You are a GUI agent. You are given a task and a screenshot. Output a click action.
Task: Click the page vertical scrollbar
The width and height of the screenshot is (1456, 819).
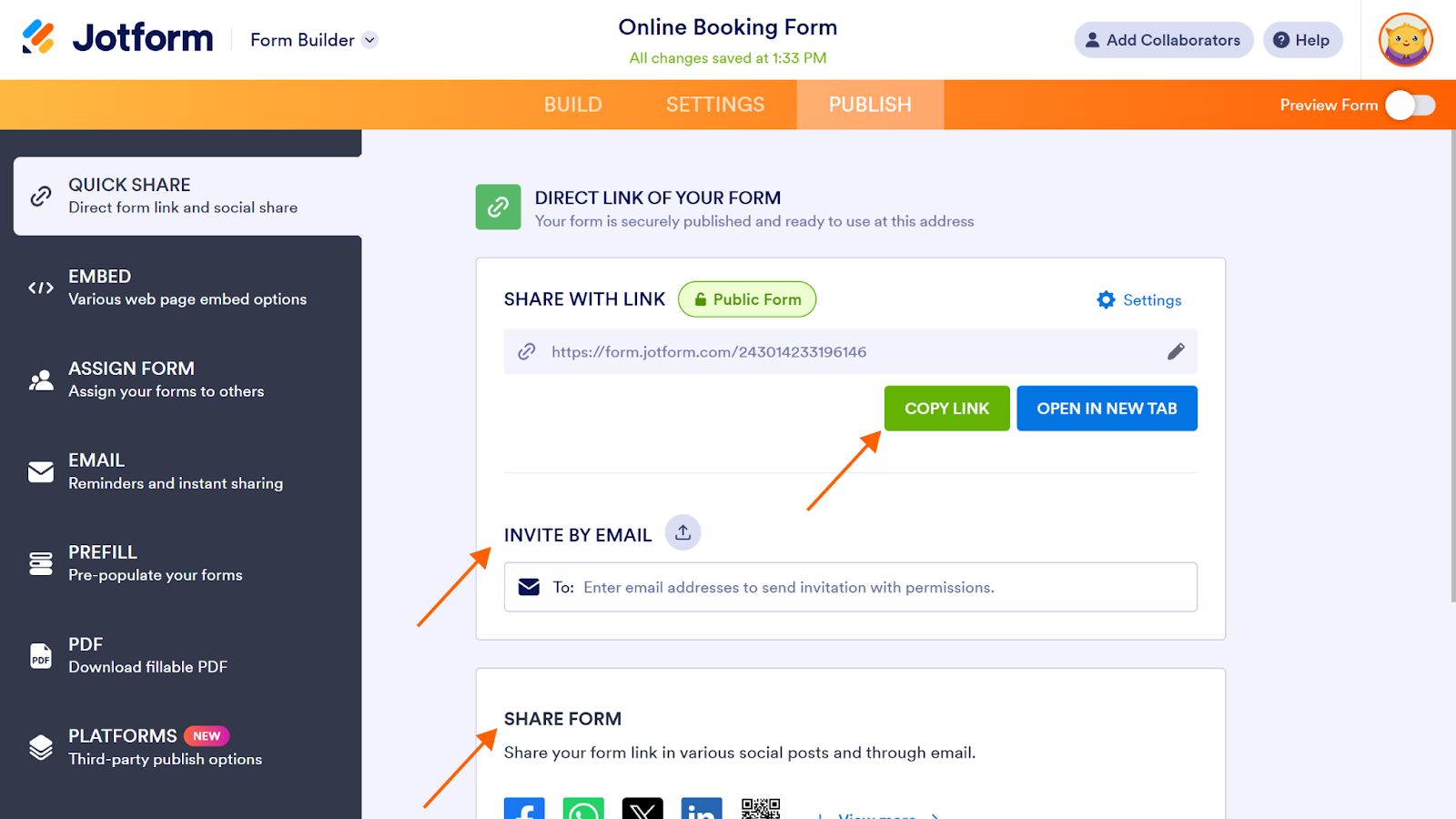click(1451, 366)
